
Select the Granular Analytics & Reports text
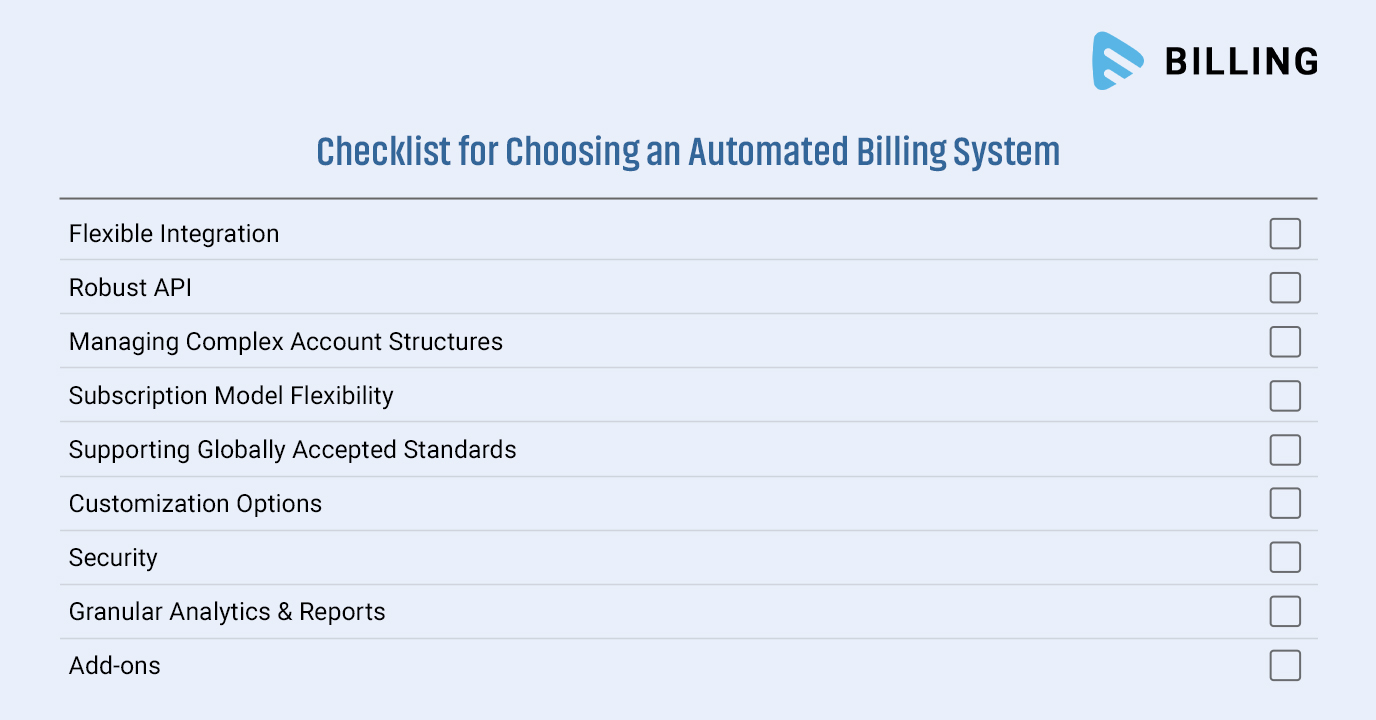coord(227,612)
